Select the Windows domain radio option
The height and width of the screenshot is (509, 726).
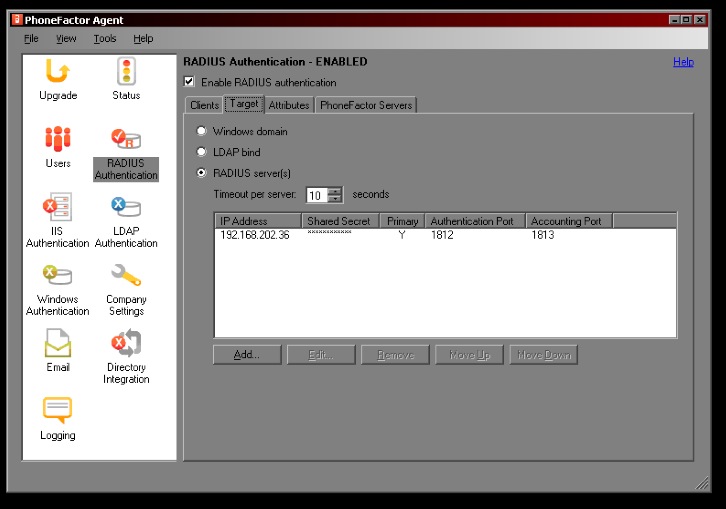202,131
